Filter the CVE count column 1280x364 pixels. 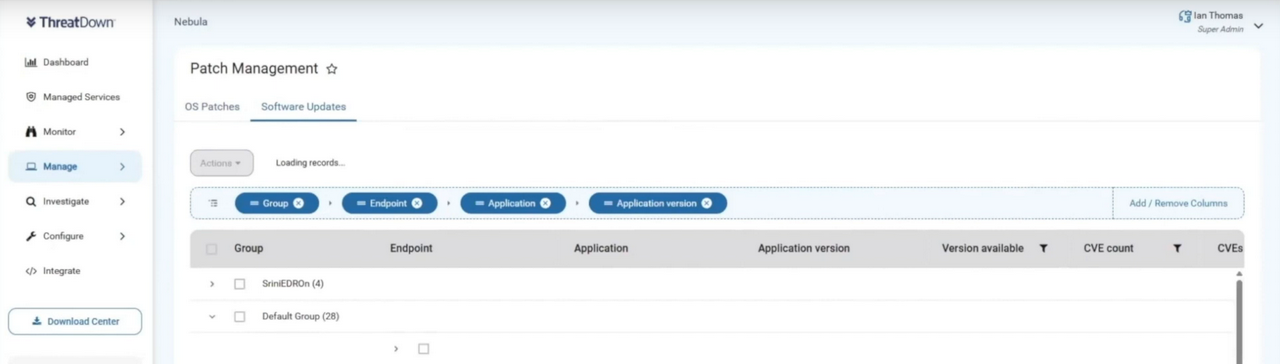[1177, 248]
